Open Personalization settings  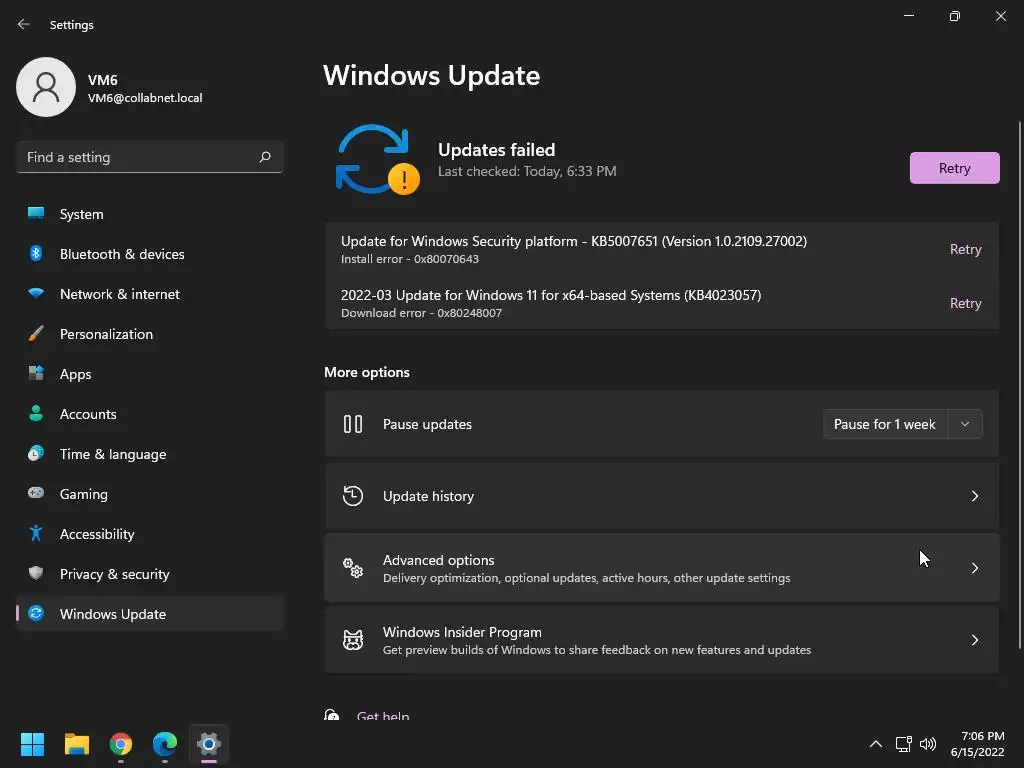(x=150, y=334)
